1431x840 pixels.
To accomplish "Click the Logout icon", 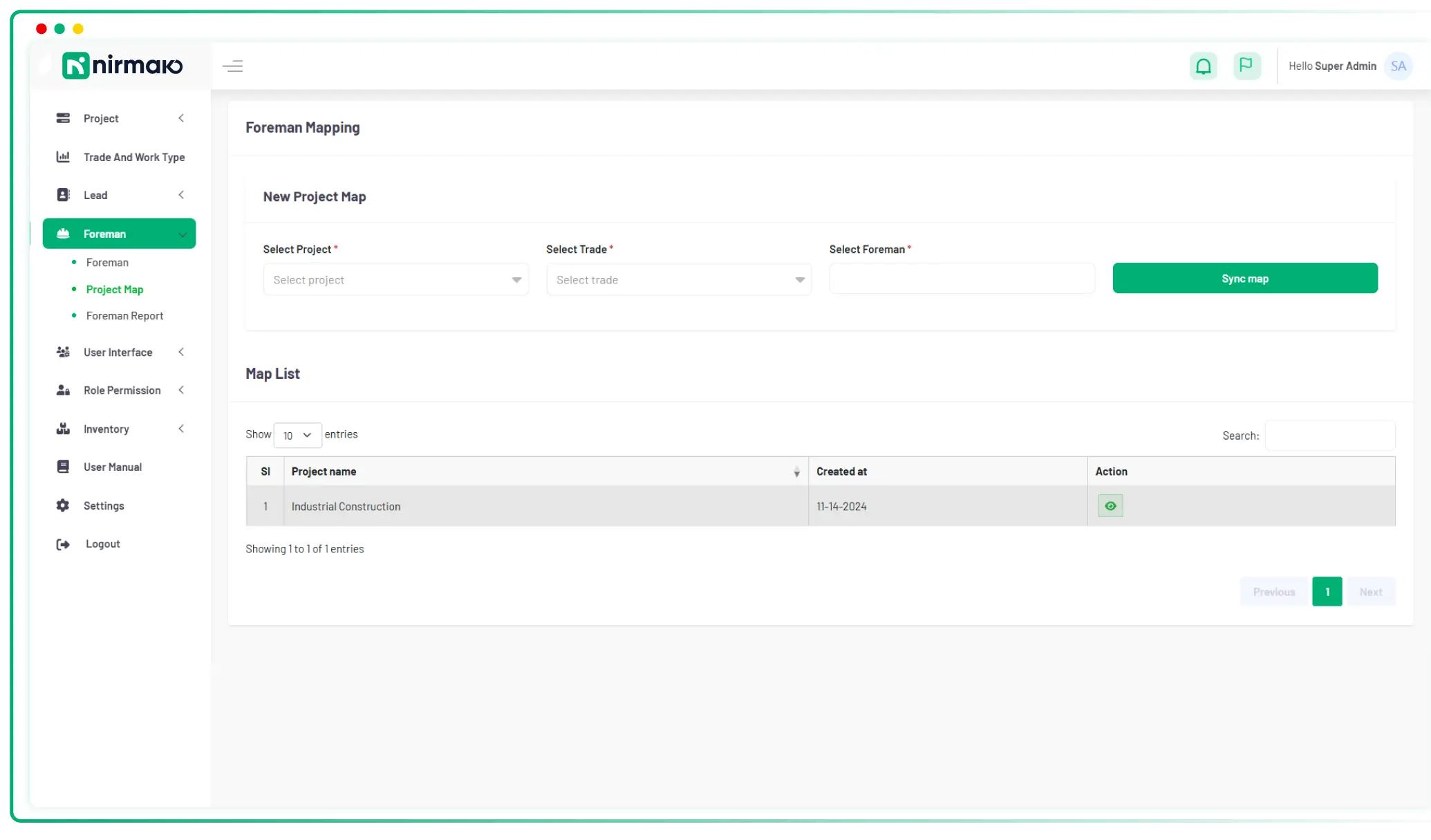I will tap(63, 544).
